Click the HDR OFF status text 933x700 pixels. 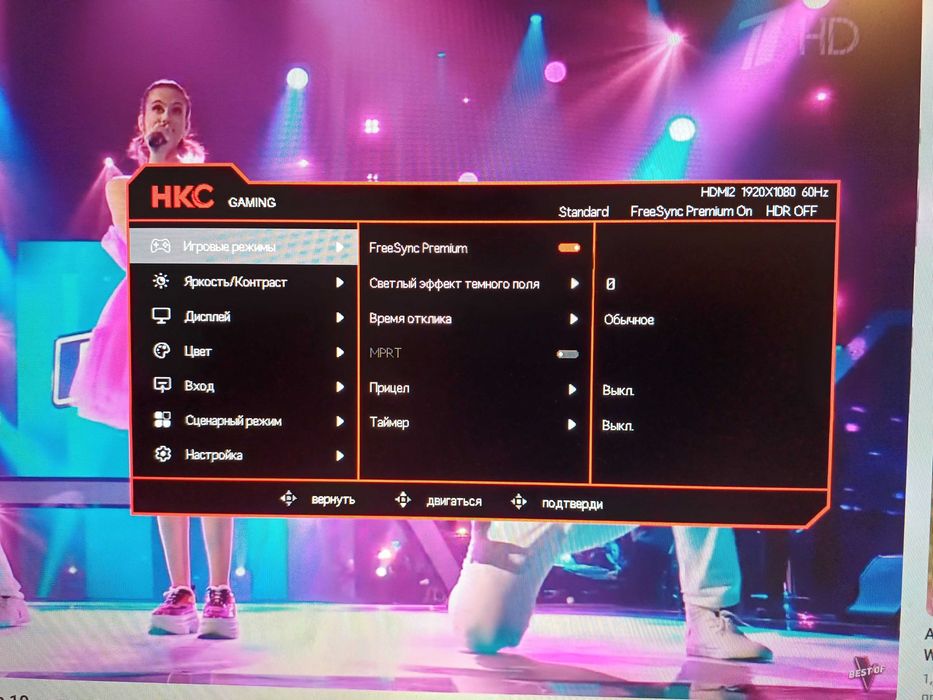click(x=791, y=211)
